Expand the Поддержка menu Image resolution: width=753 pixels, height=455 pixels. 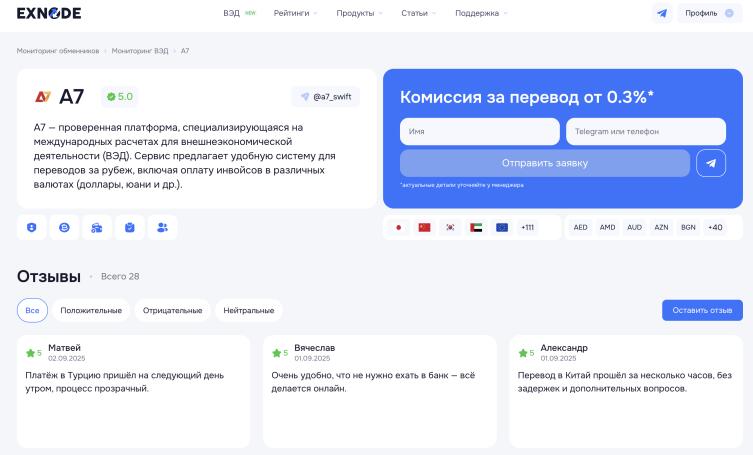[481, 13]
